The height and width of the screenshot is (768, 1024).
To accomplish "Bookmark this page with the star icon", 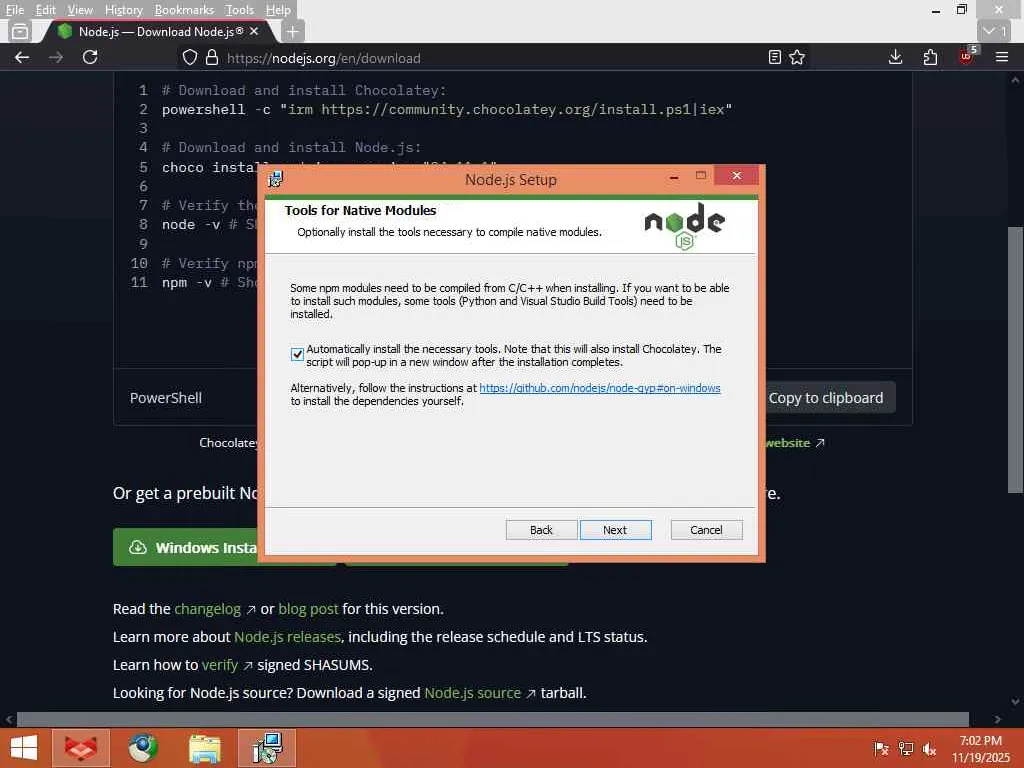I will [x=797, y=57].
